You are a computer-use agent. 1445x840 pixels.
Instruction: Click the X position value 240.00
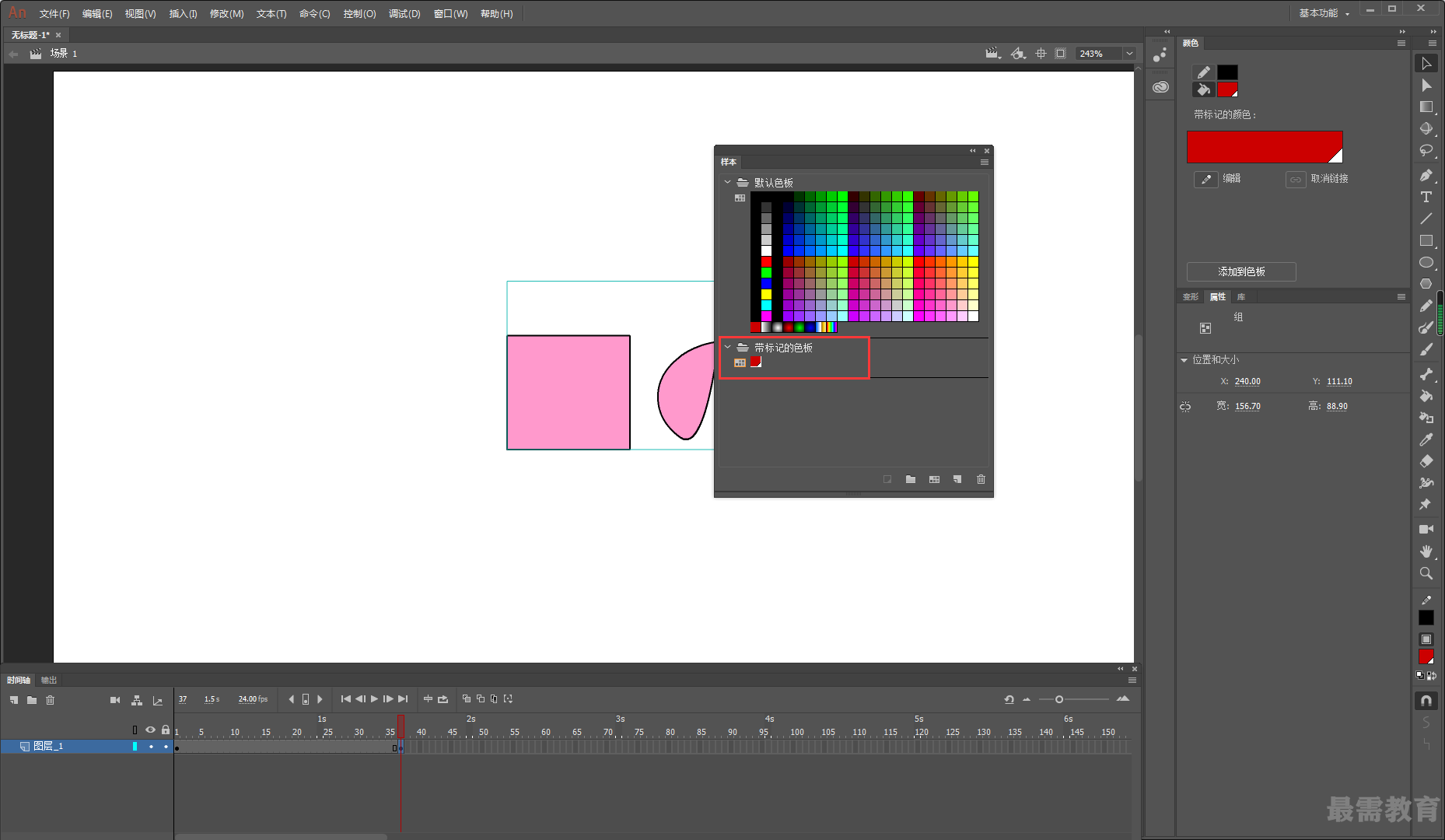coord(1247,382)
